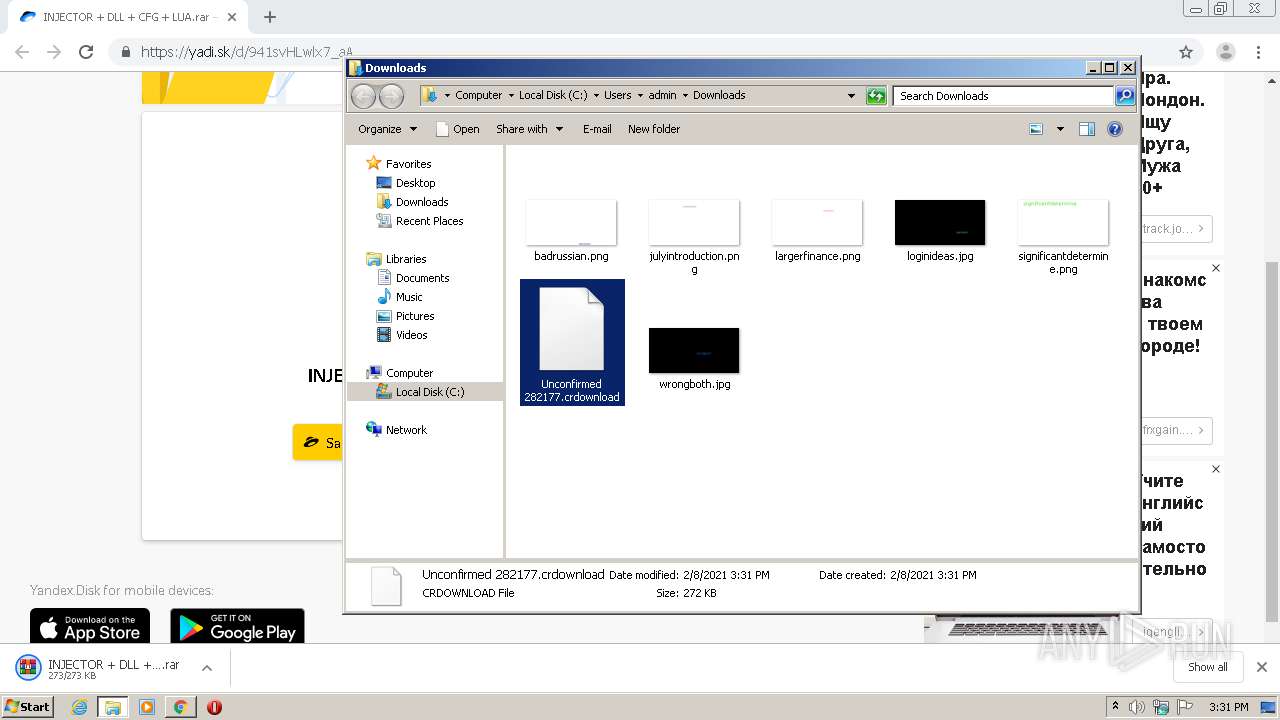Expand the address bar history dropdown

[851, 96]
